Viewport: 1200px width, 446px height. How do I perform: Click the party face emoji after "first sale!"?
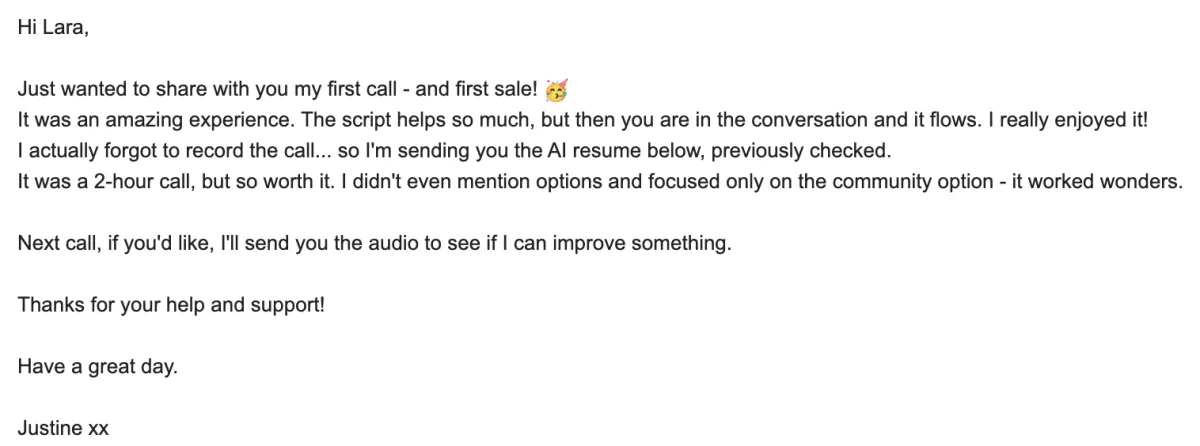555,91
